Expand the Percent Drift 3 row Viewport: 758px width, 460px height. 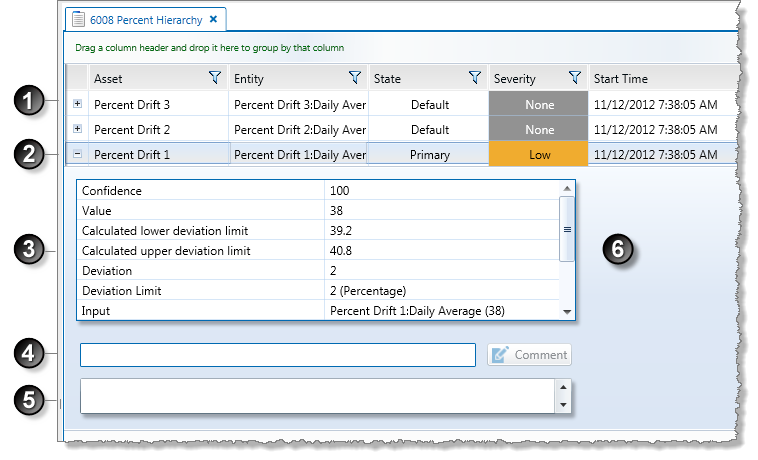(78, 104)
